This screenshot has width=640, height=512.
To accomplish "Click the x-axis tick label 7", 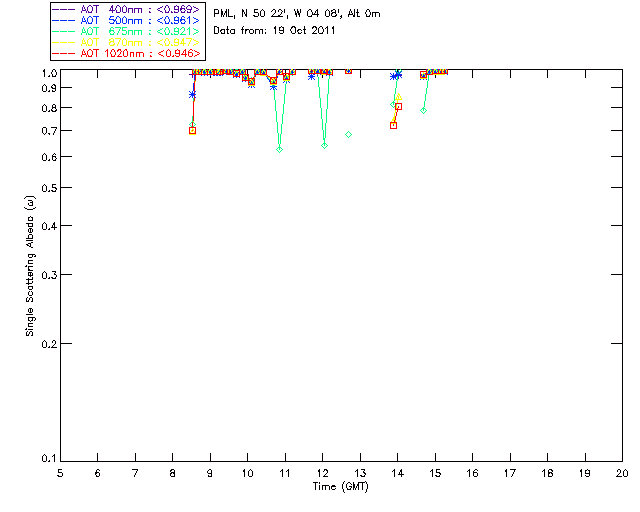I will tap(135, 473).
